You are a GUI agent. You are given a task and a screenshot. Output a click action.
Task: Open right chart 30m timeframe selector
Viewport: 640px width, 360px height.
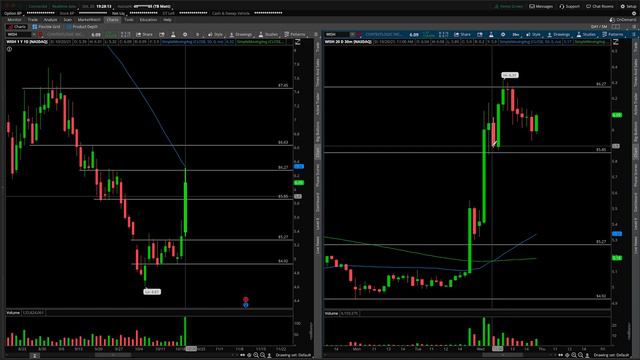click(x=516, y=35)
